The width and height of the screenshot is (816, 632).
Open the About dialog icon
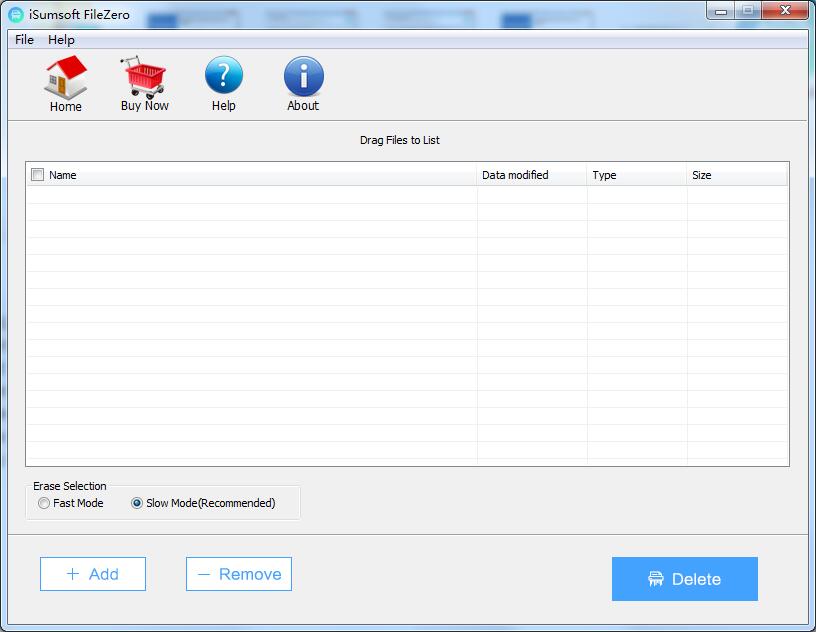click(302, 75)
